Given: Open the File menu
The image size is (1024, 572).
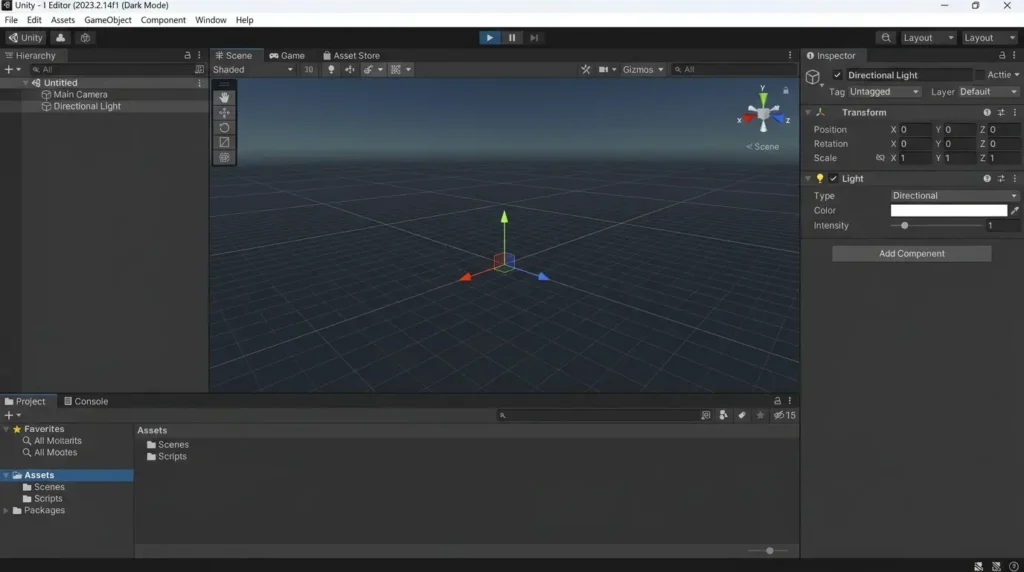Looking at the screenshot, I should point(11,20).
